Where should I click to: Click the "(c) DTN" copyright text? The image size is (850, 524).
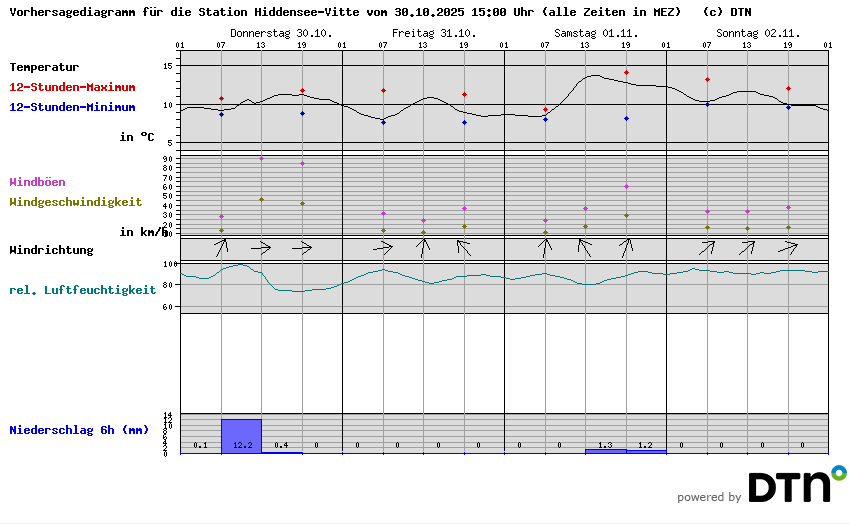click(726, 12)
